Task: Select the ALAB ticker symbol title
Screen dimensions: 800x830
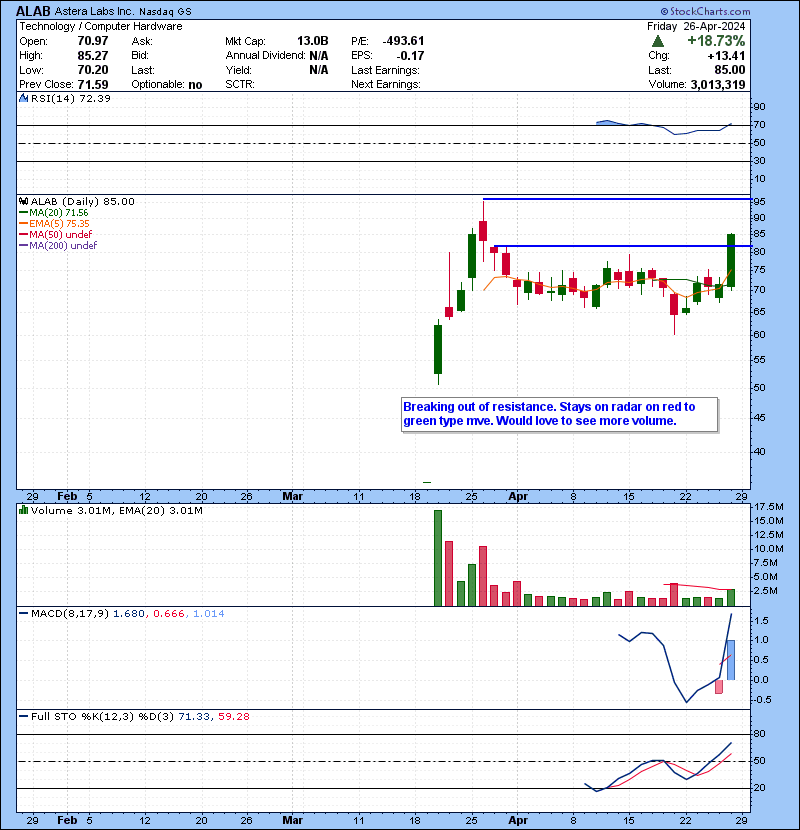Action: click(x=33, y=11)
